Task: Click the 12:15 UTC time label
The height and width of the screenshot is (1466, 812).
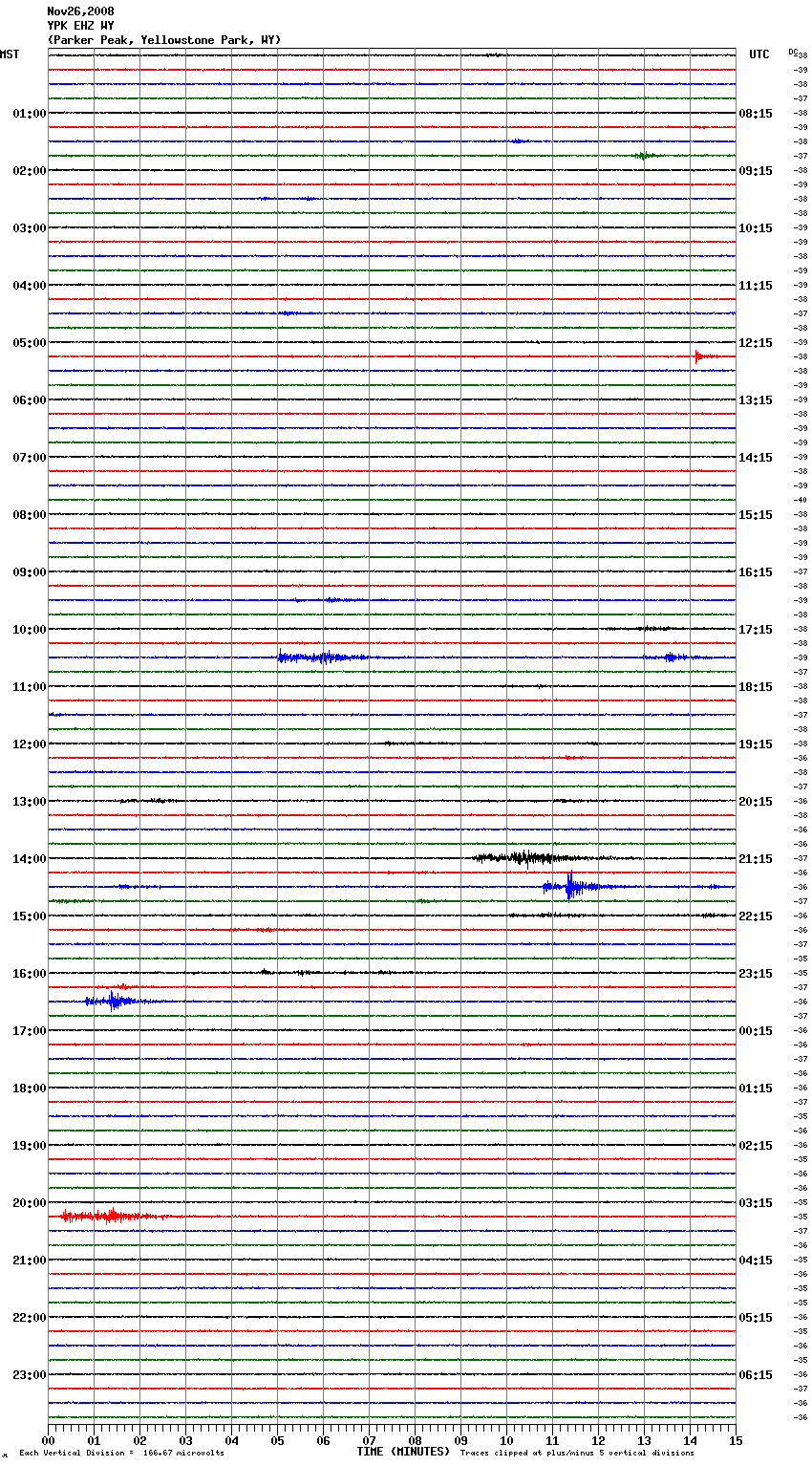Action: [x=756, y=343]
